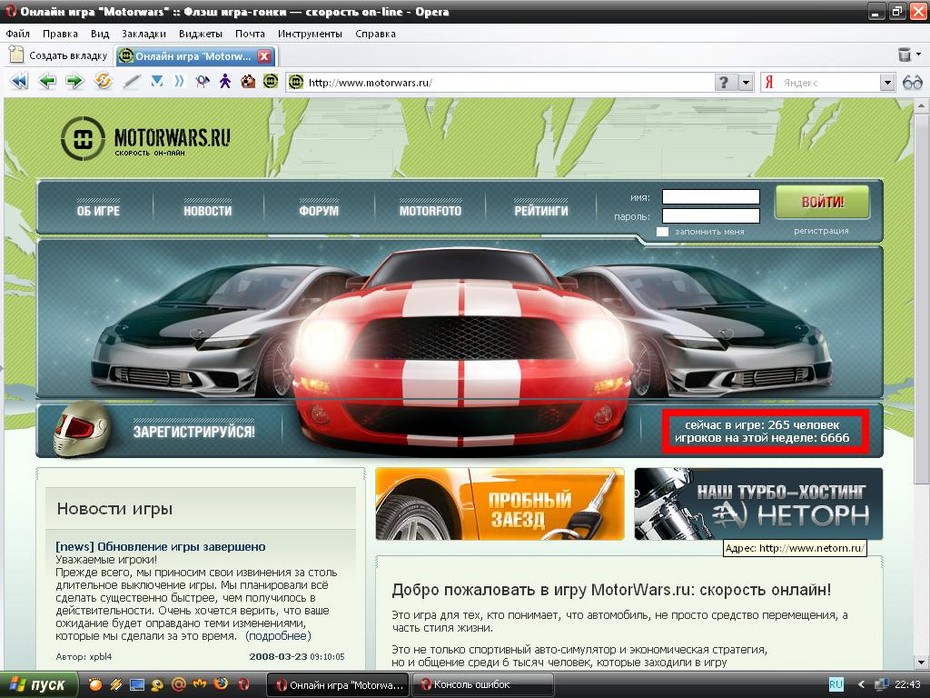
Task: Open the Файл menu
Action: click(x=18, y=34)
